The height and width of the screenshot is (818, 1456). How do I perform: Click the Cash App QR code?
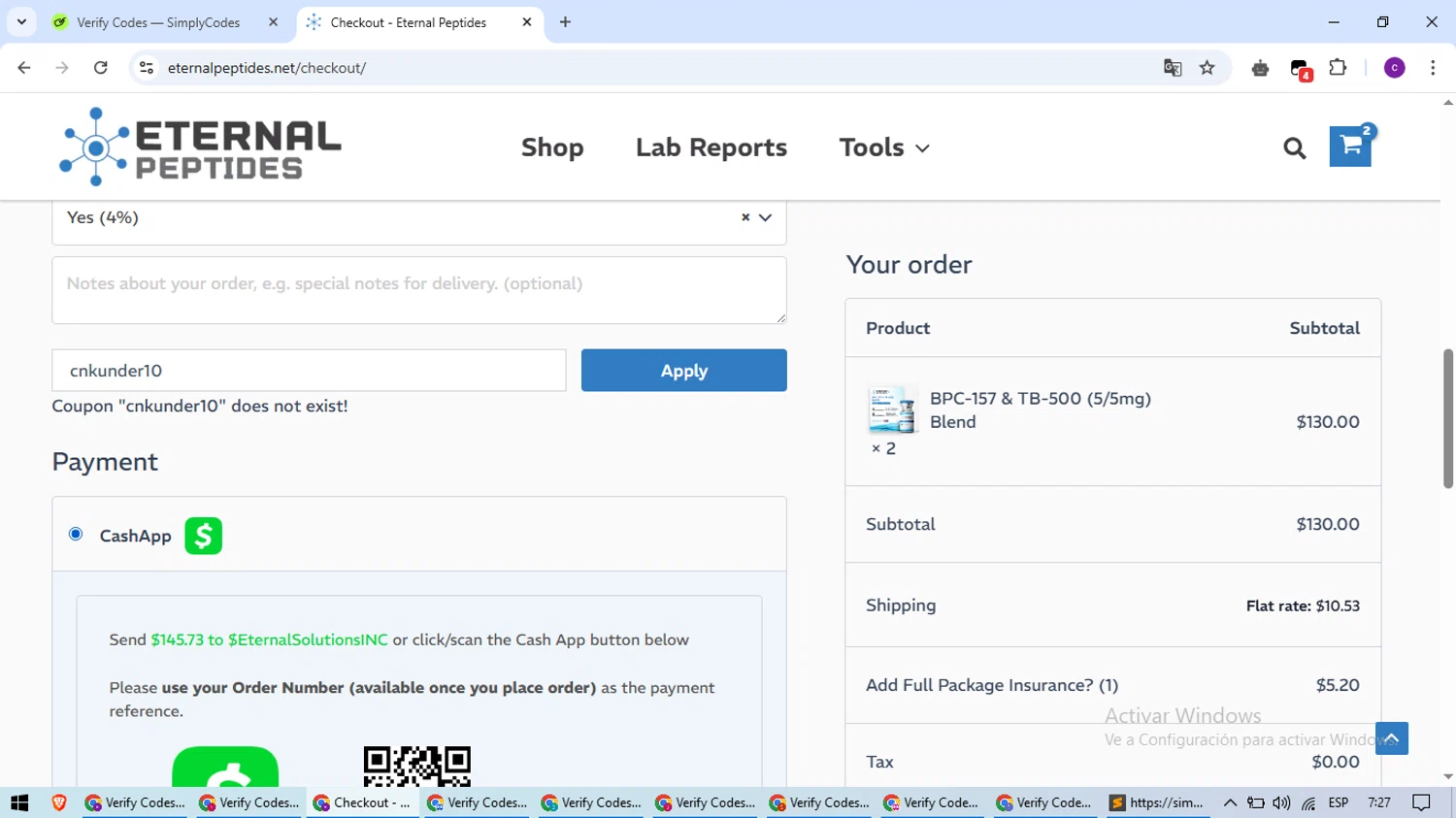[x=417, y=767]
